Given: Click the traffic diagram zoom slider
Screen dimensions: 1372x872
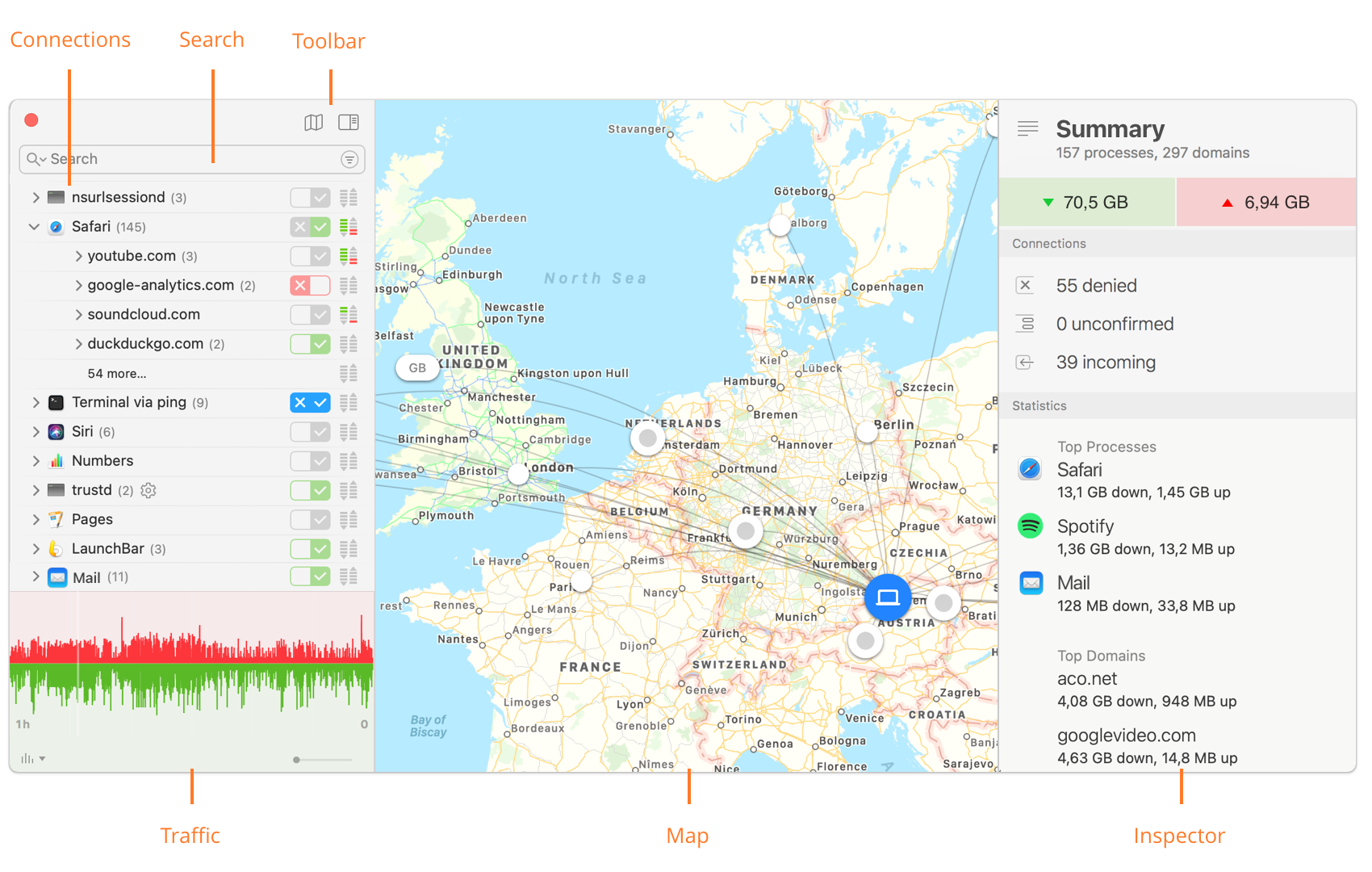Looking at the screenshot, I should point(323,760).
